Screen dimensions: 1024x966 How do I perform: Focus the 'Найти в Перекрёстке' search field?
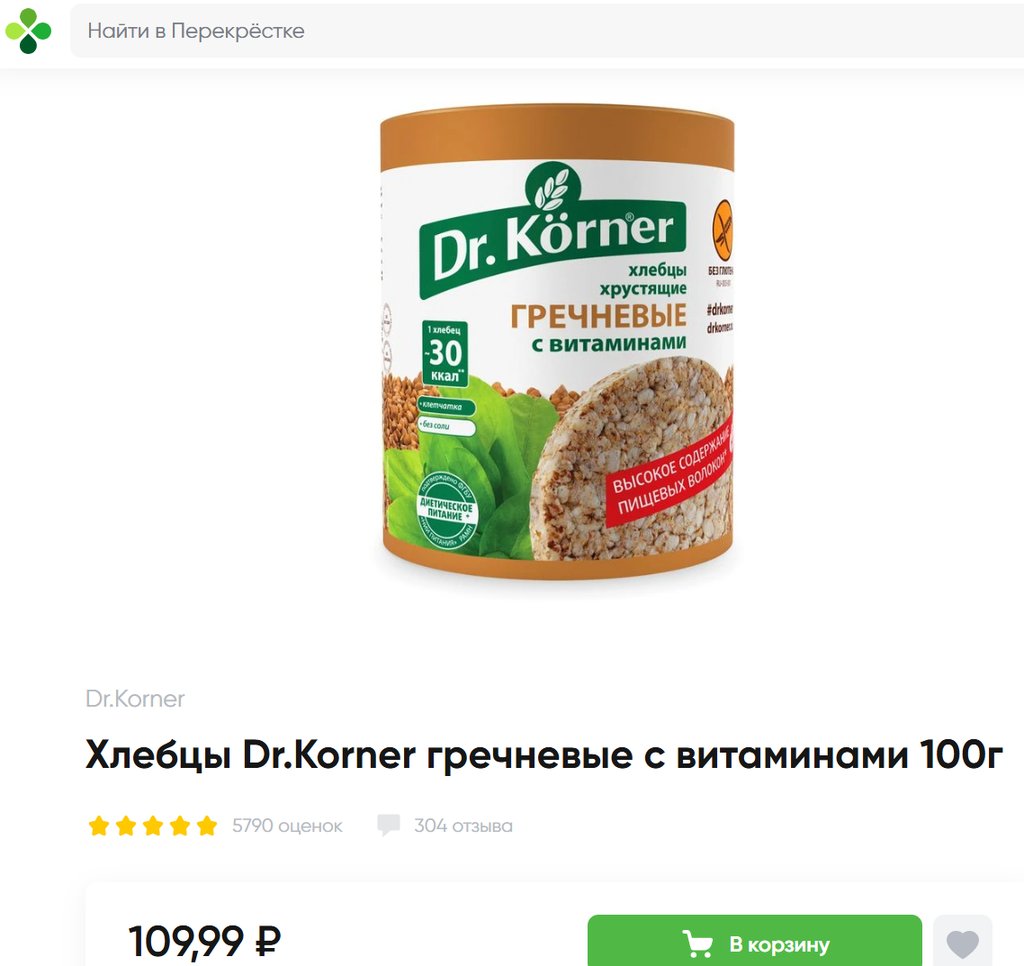547,31
